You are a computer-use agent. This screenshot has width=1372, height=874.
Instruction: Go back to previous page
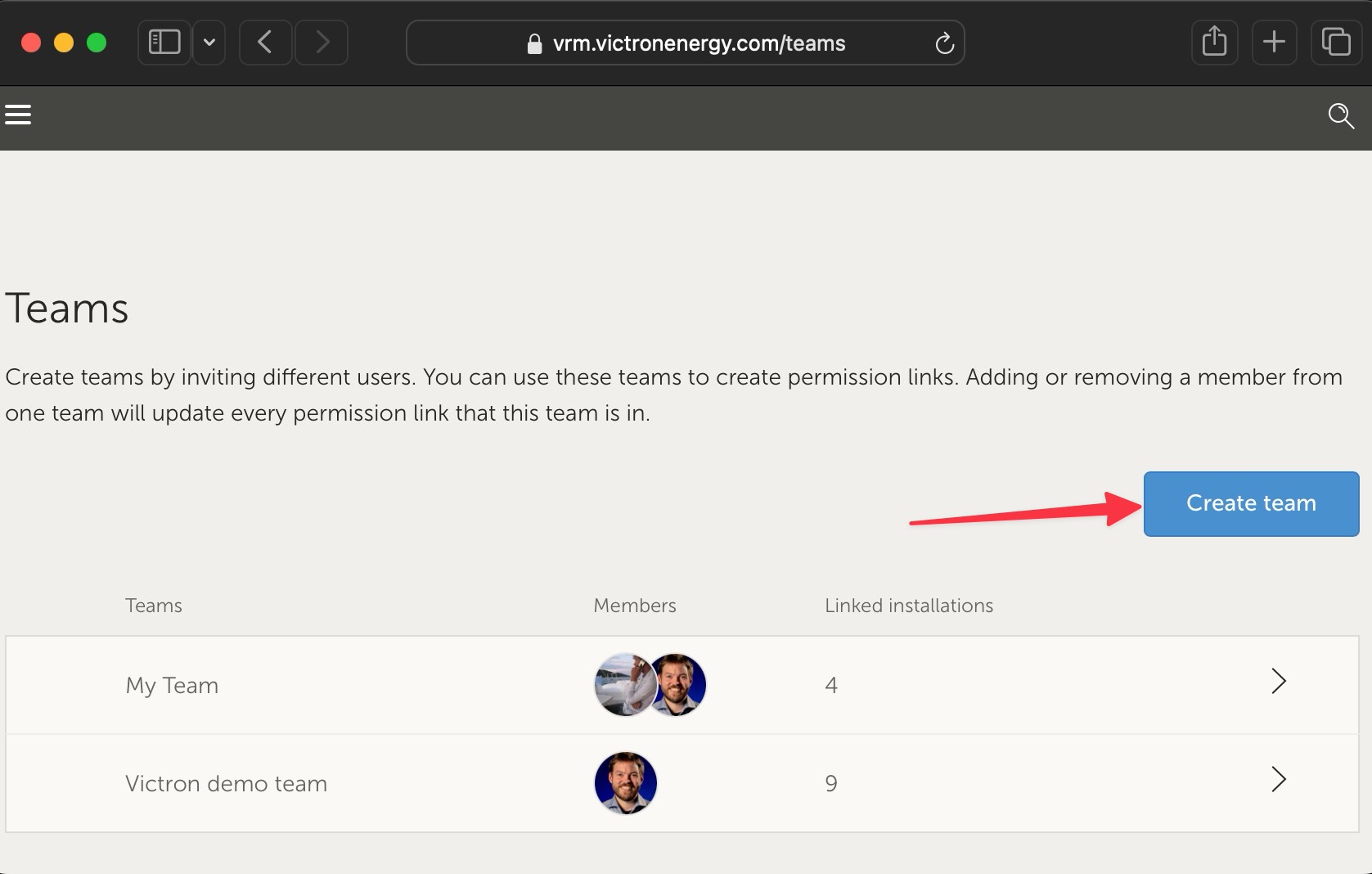tap(265, 43)
